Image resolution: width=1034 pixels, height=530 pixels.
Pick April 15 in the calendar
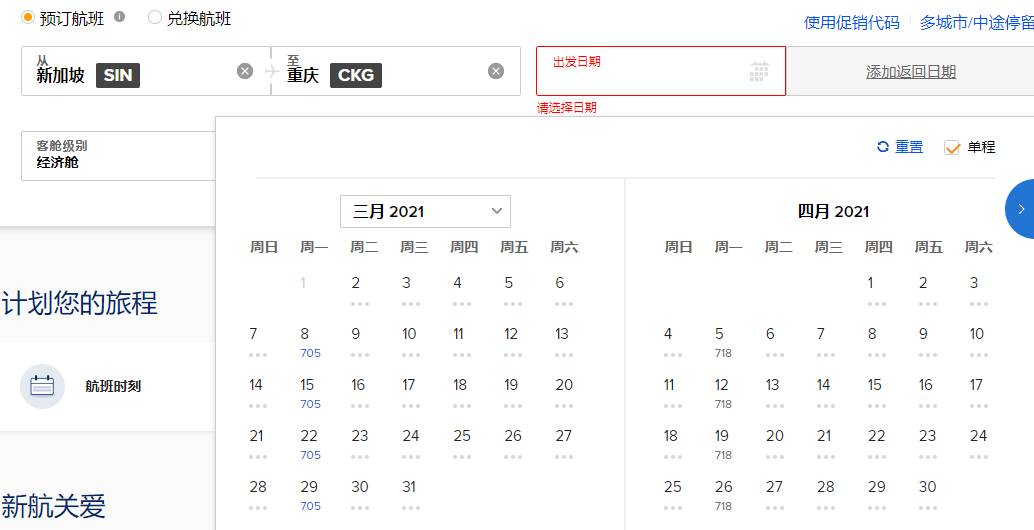pos(876,394)
